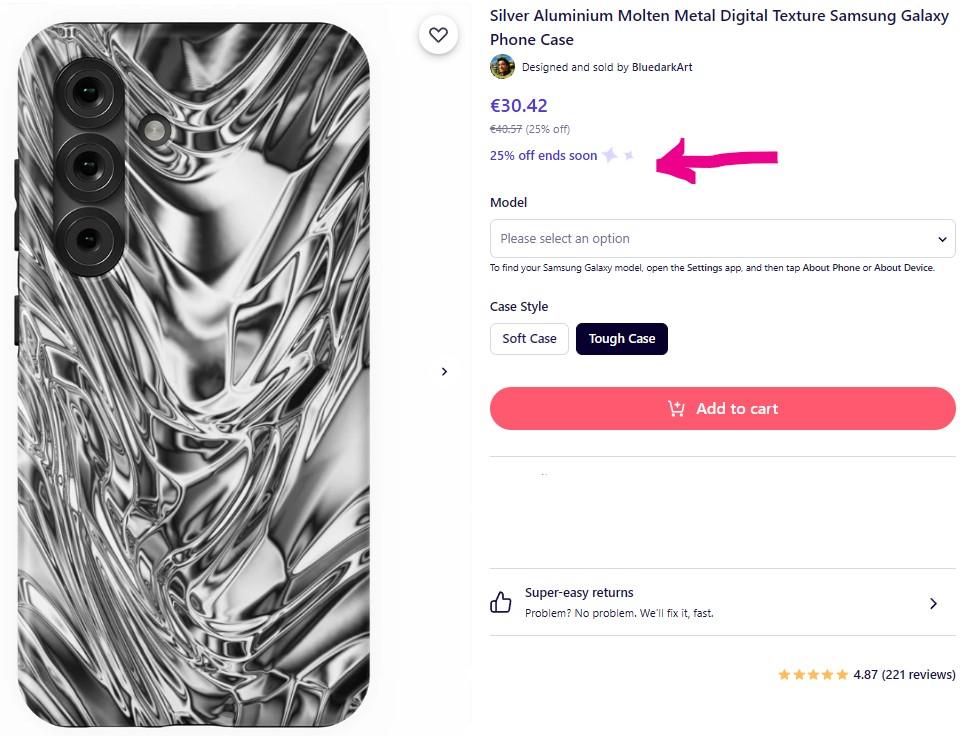Image resolution: width=964 pixels, height=750 pixels.
Task: Click the sparkle icon beside discount text
Action: [611, 155]
